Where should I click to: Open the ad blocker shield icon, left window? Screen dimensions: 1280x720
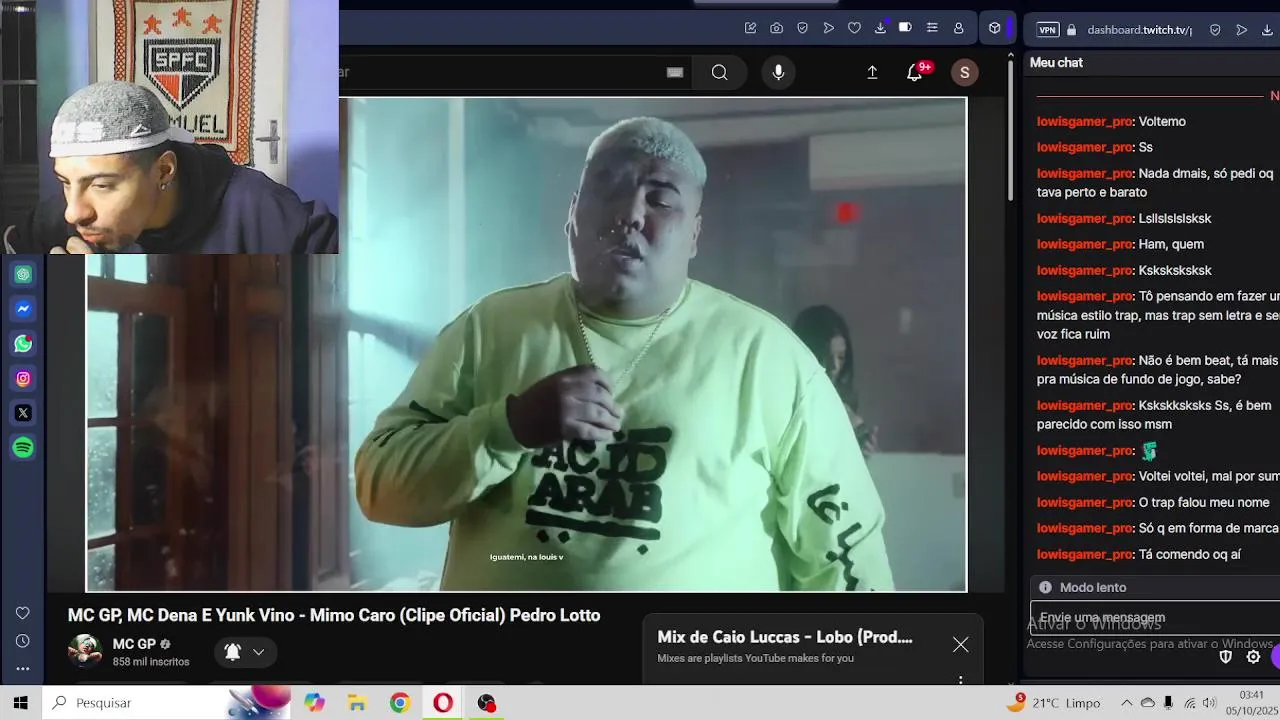tap(803, 28)
